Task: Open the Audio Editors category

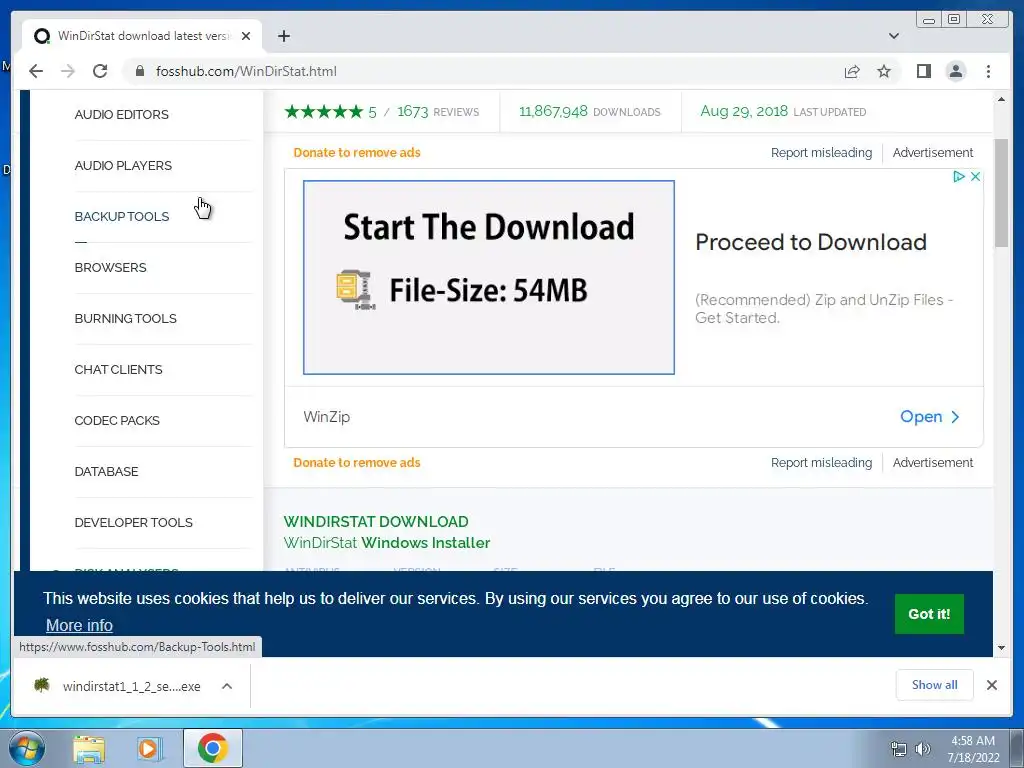Action: (121, 114)
